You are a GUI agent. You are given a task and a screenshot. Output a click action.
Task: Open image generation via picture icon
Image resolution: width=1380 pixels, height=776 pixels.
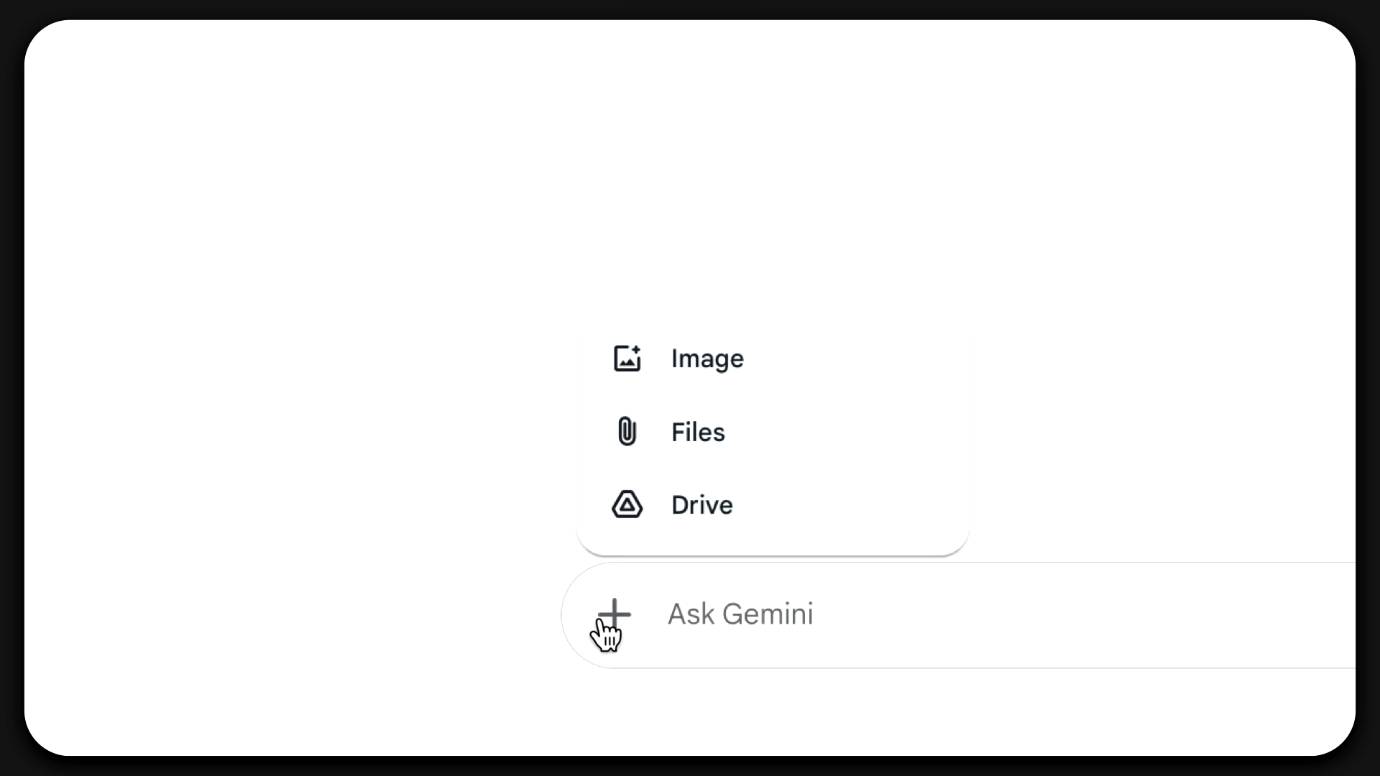pos(627,358)
